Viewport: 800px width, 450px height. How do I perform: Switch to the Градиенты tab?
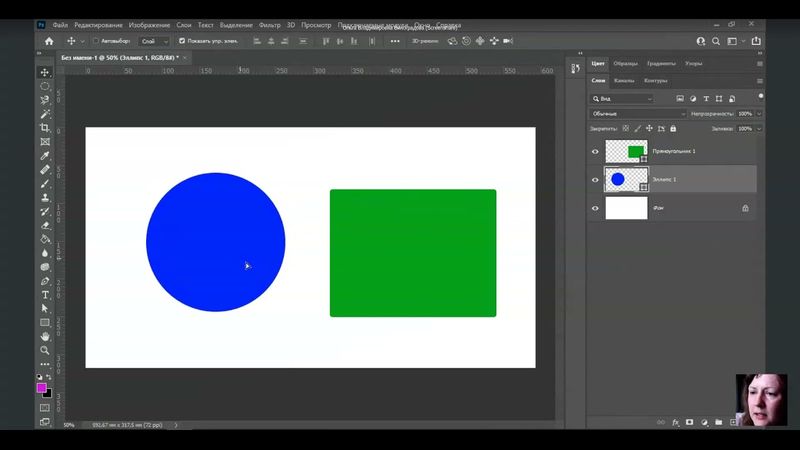tap(660, 63)
